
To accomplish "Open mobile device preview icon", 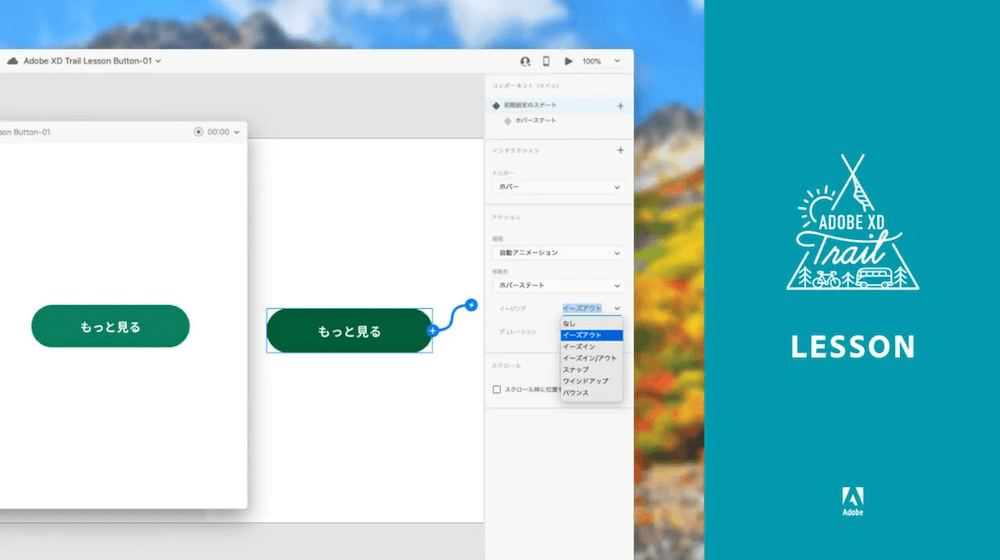I will point(546,61).
